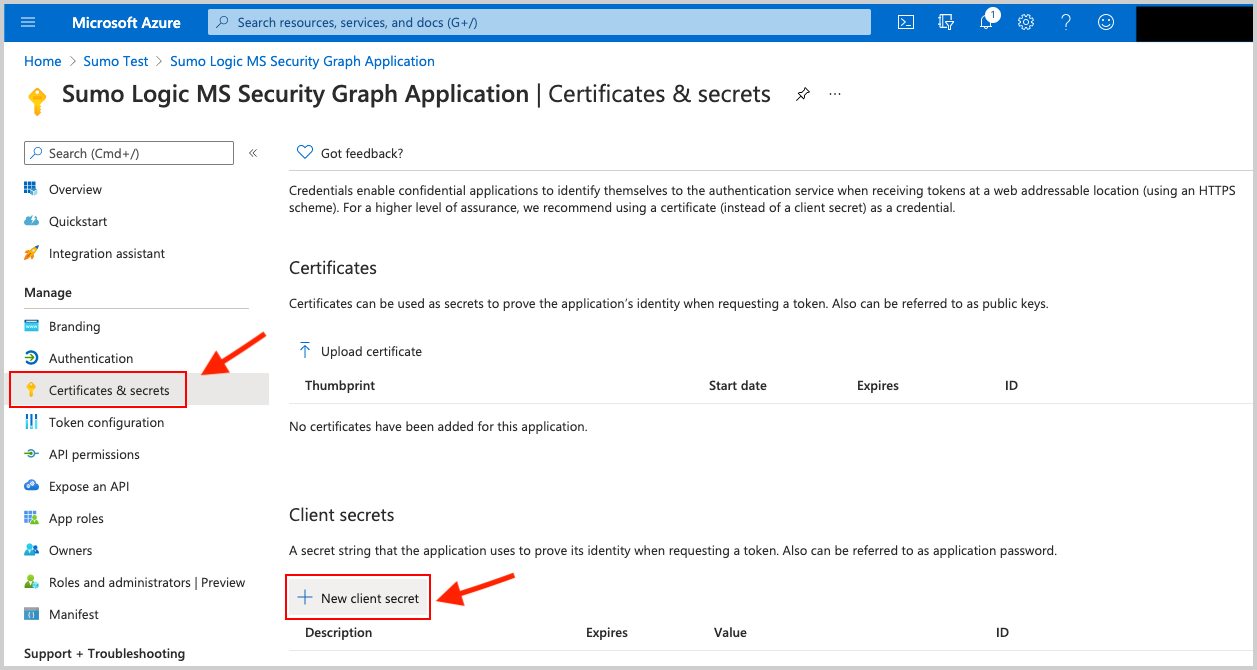
Task: Open portal settings gear
Action: [1025, 21]
